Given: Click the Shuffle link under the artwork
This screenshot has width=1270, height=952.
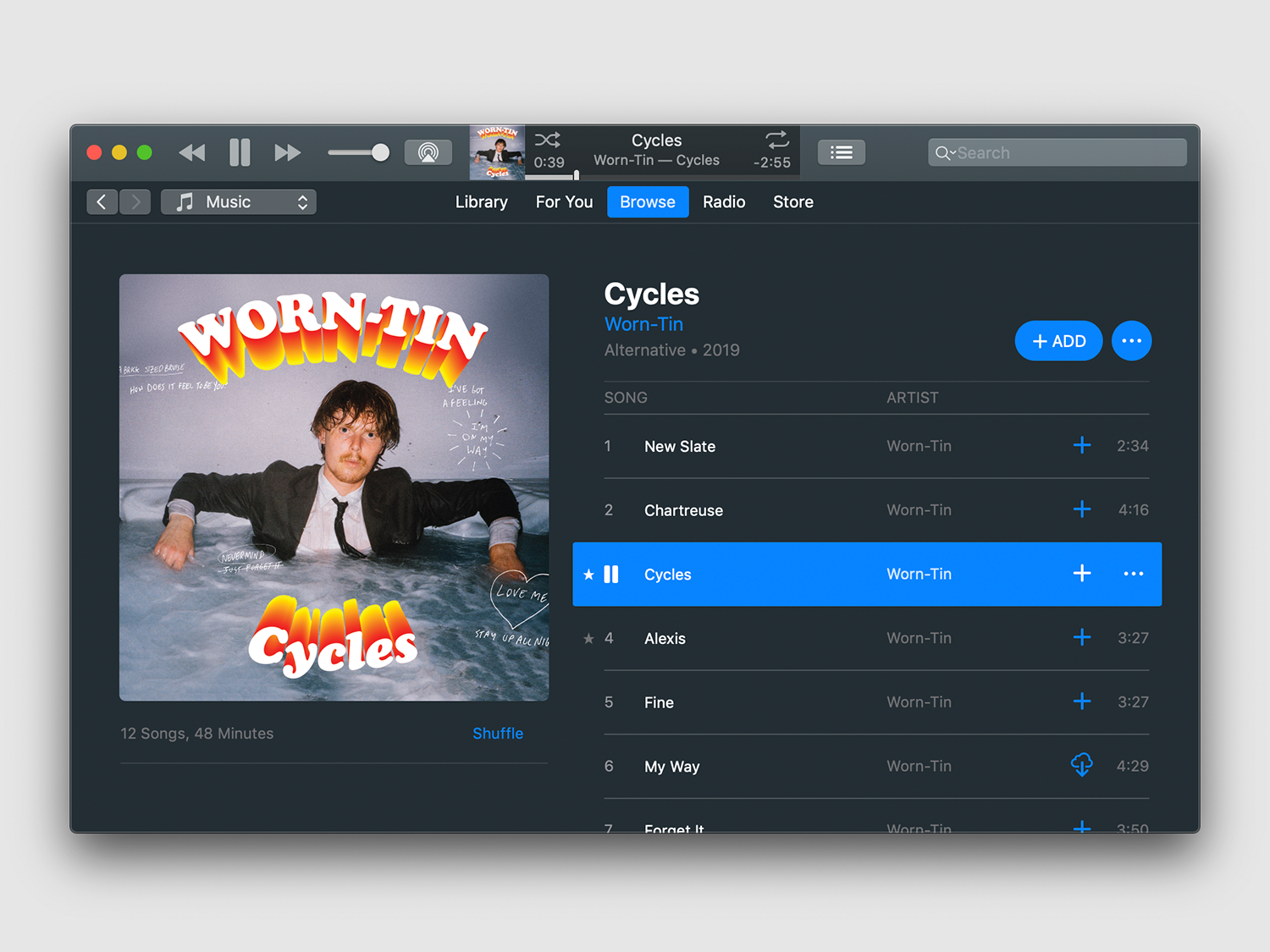Looking at the screenshot, I should [498, 734].
